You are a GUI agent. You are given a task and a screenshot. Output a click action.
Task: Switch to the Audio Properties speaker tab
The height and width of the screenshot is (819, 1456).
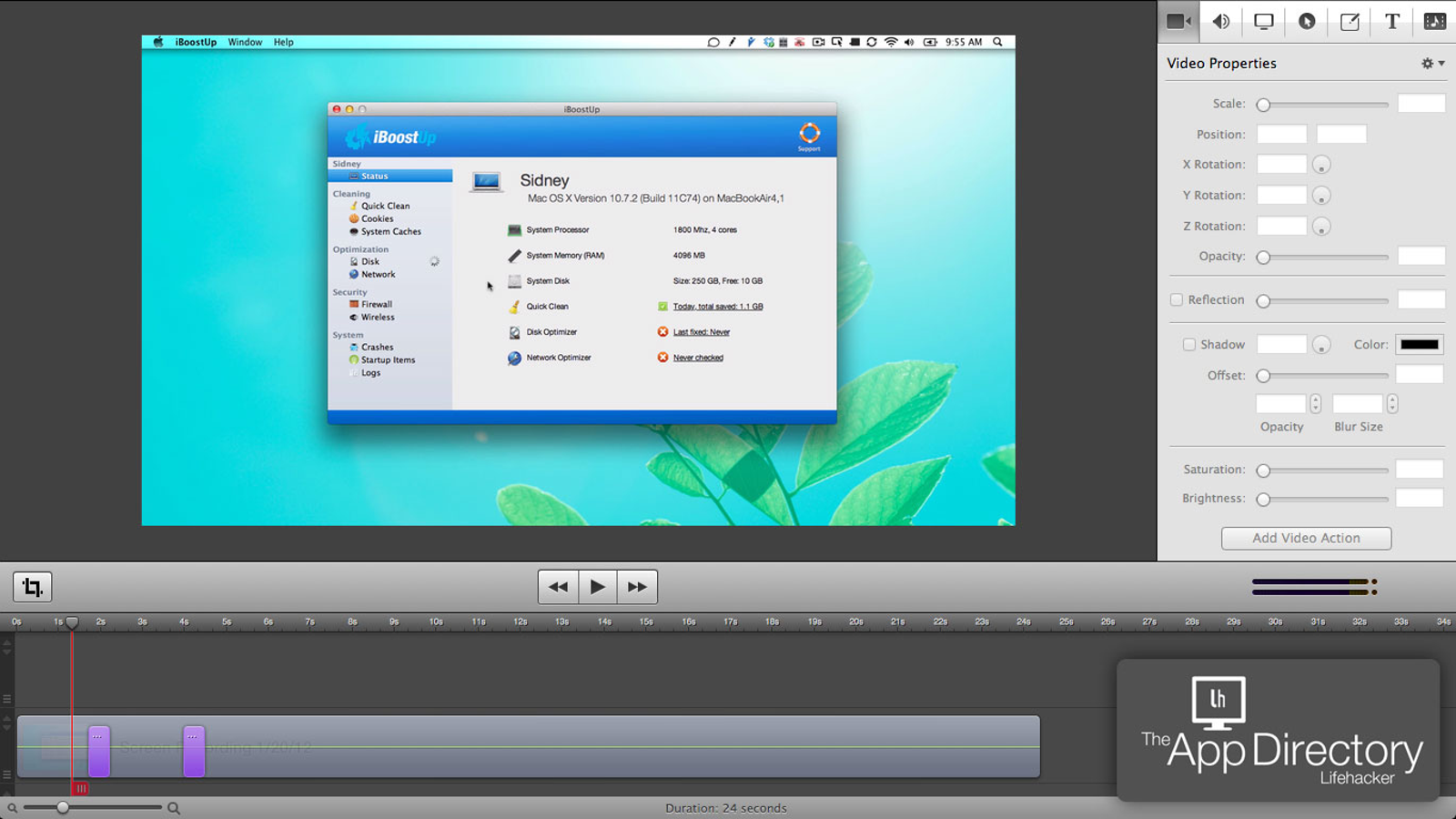1221,21
